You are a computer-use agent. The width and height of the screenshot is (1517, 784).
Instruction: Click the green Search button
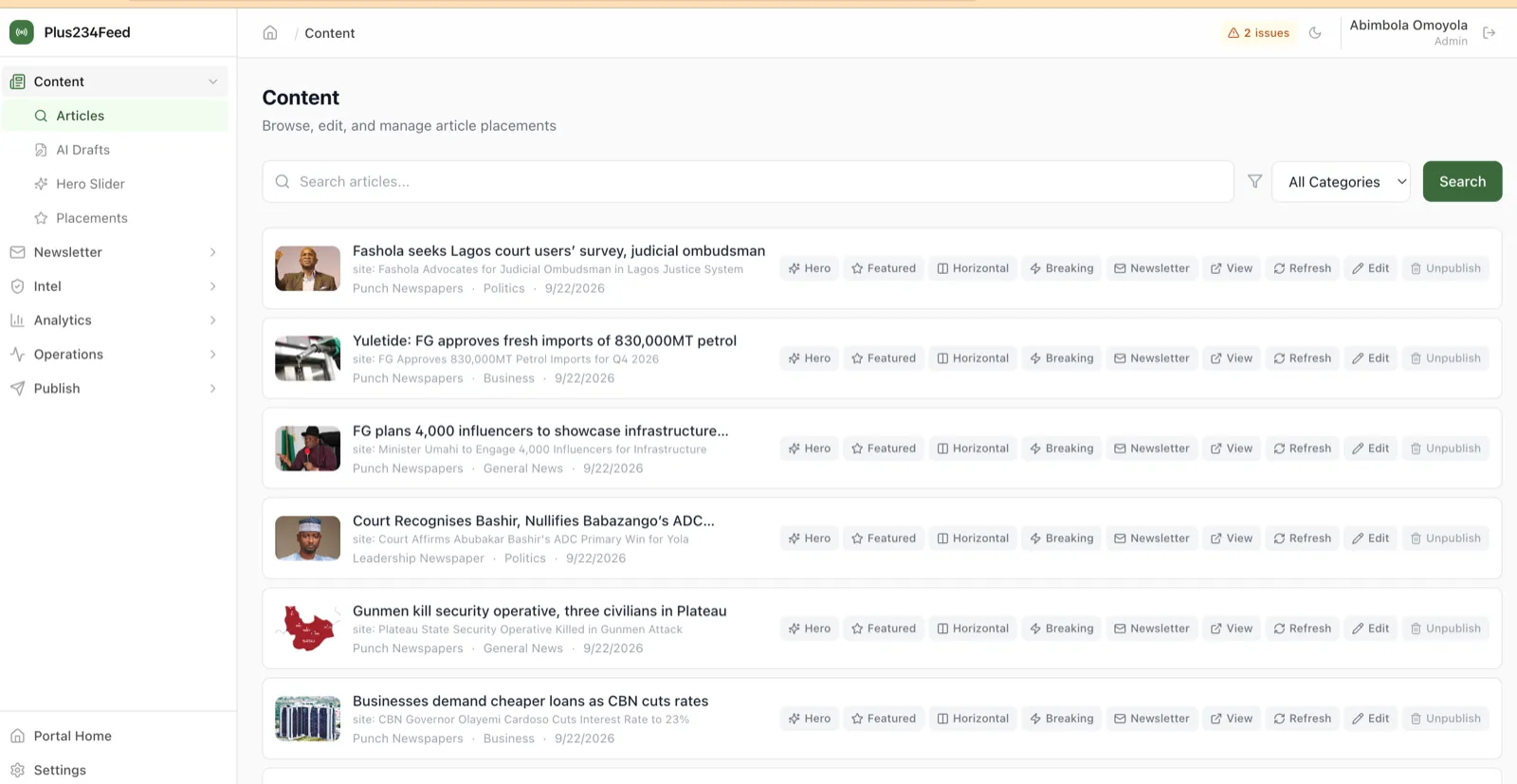click(1462, 182)
